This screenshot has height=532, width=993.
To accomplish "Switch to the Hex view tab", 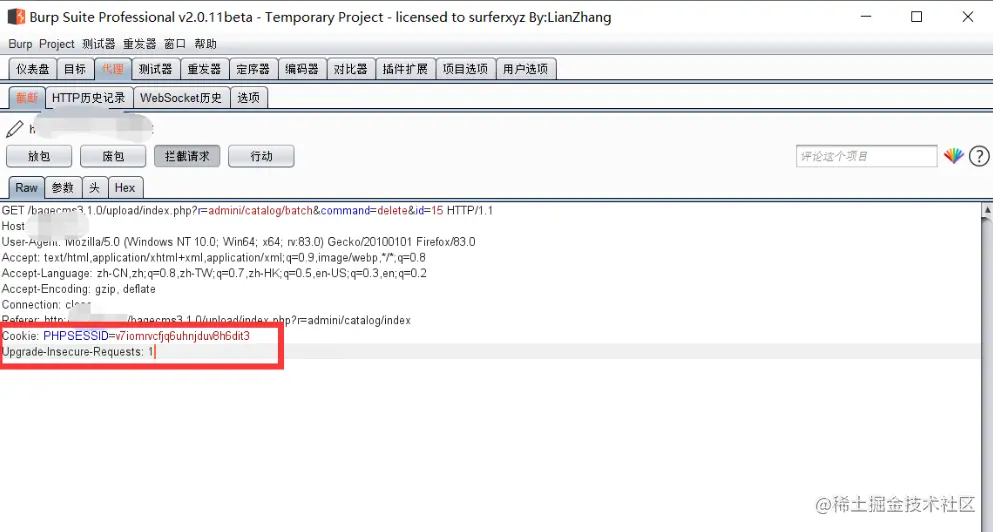I will click(x=125, y=188).
